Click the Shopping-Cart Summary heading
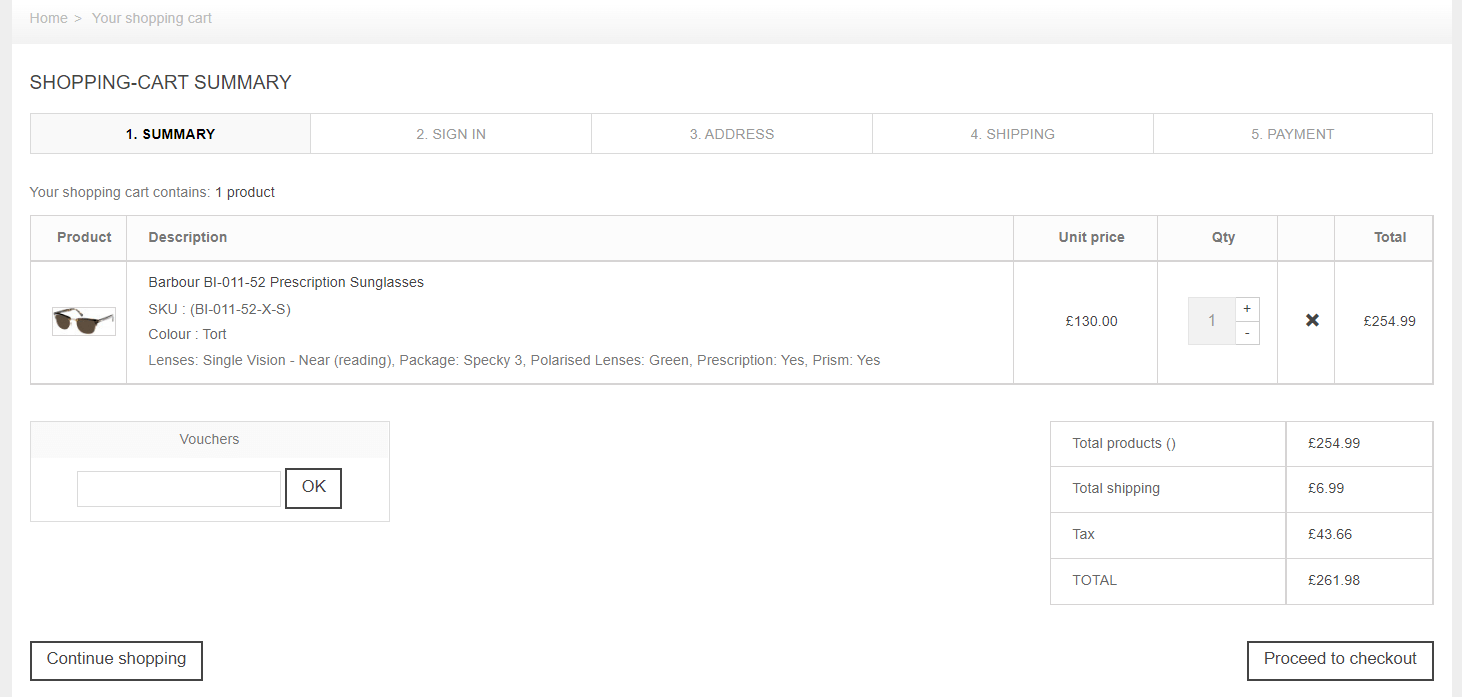The image size is (1462, 697). coord(160,82)
